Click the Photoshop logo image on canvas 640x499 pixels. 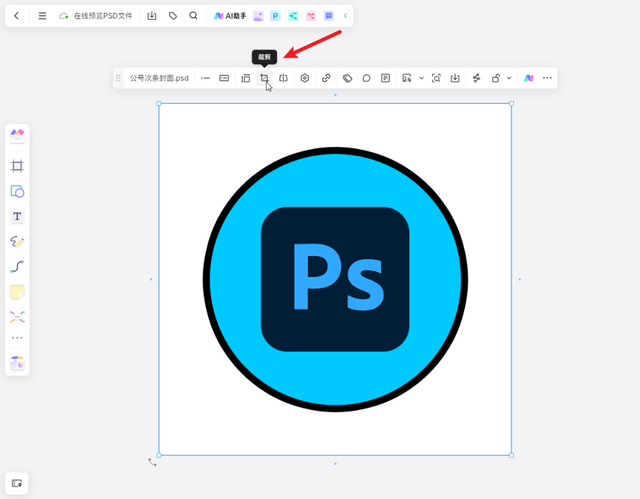(x=335, y=279)
